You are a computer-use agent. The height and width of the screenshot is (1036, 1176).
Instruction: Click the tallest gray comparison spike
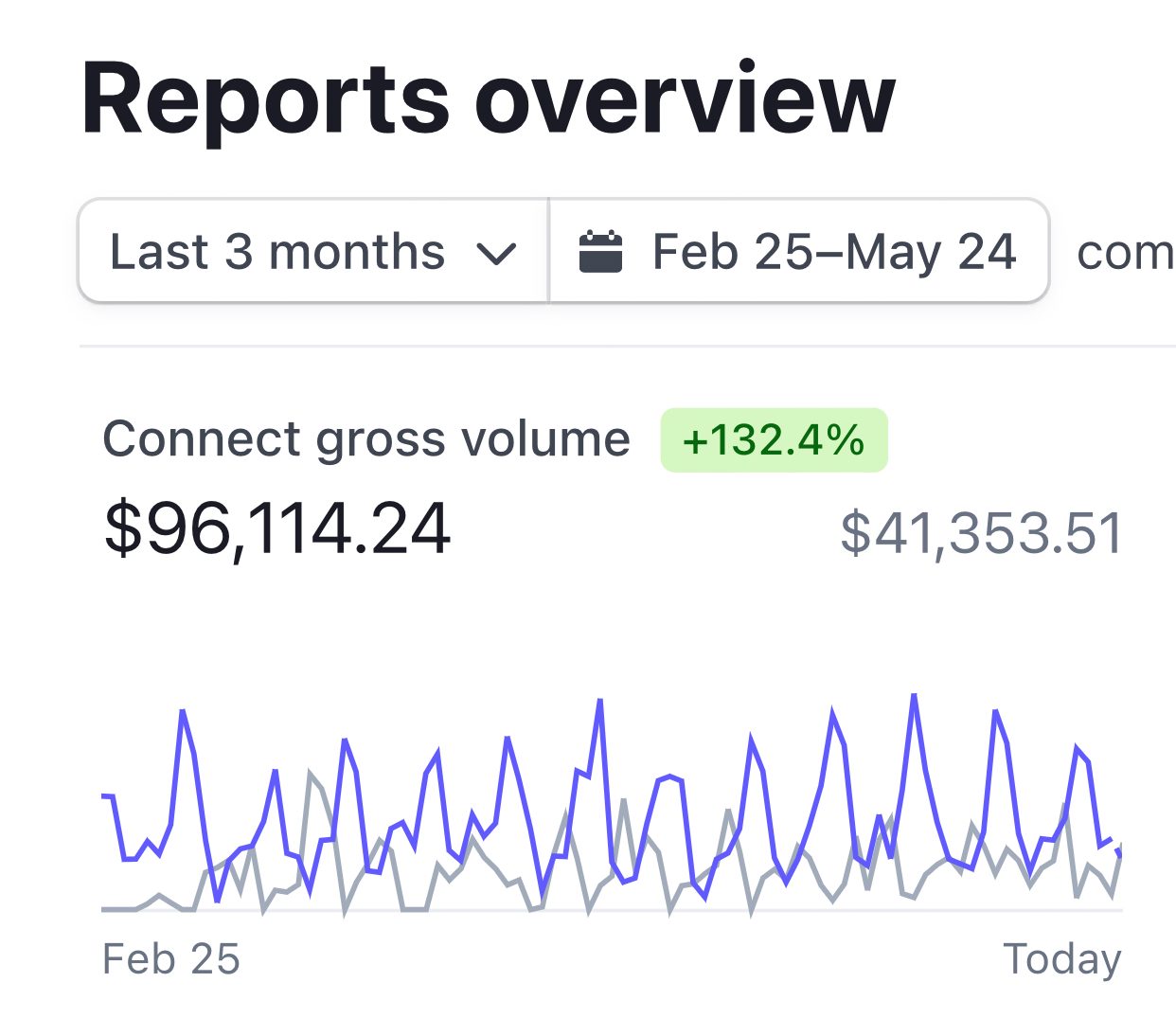[311, 774]
